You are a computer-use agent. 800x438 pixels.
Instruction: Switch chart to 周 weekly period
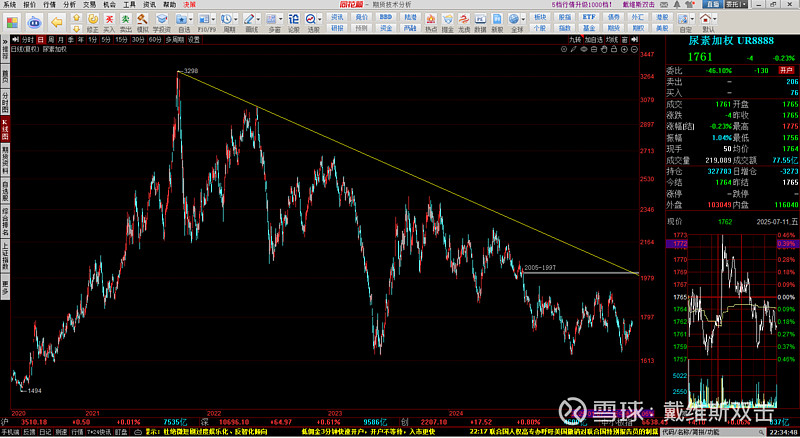51,40
